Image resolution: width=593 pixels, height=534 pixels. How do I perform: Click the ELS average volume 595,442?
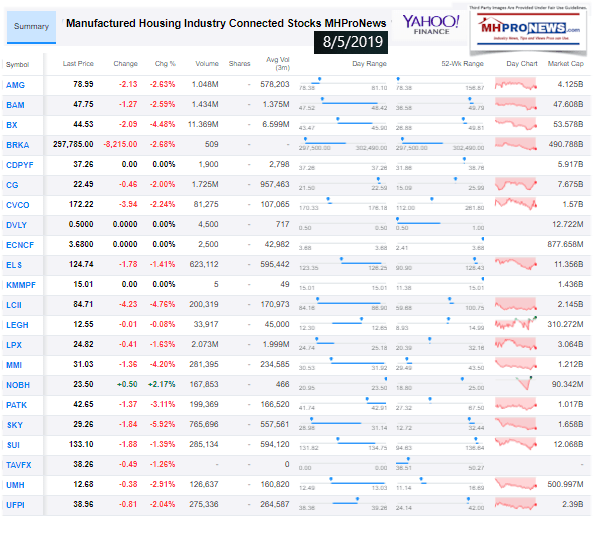[x=275, y=264]
